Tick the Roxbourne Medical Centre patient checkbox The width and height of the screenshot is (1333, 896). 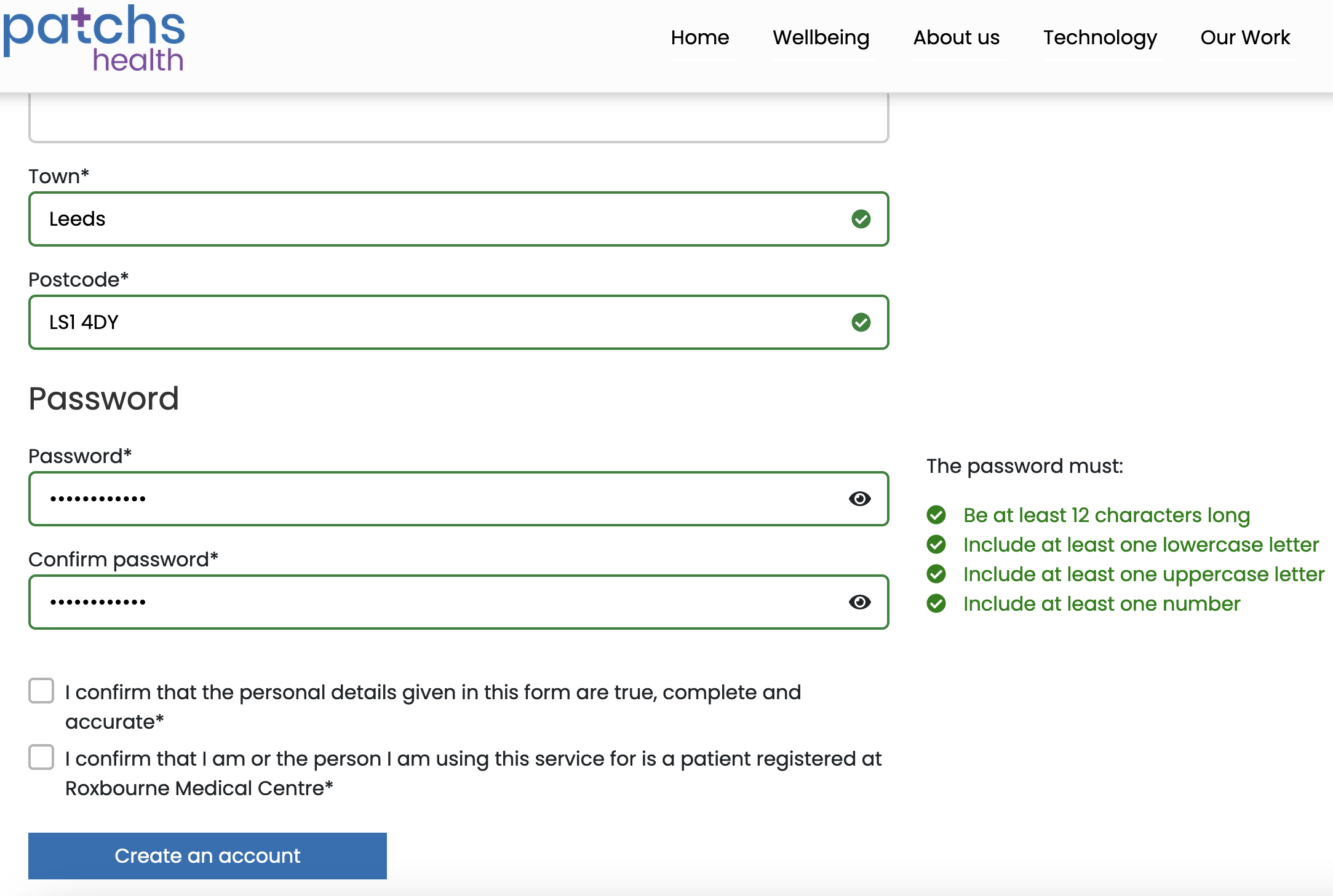point(41,758)
